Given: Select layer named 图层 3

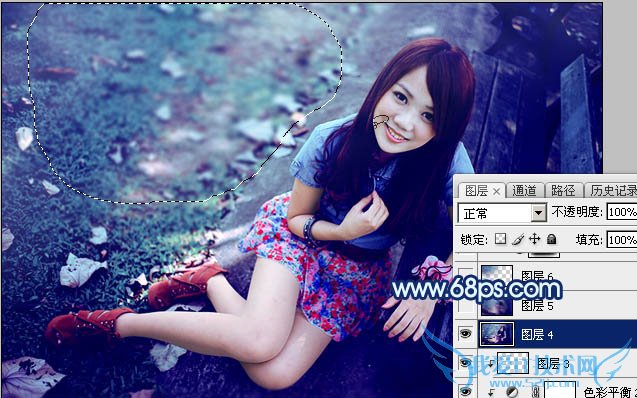Looking at the screenshot, I should click(x=553, y=363).
